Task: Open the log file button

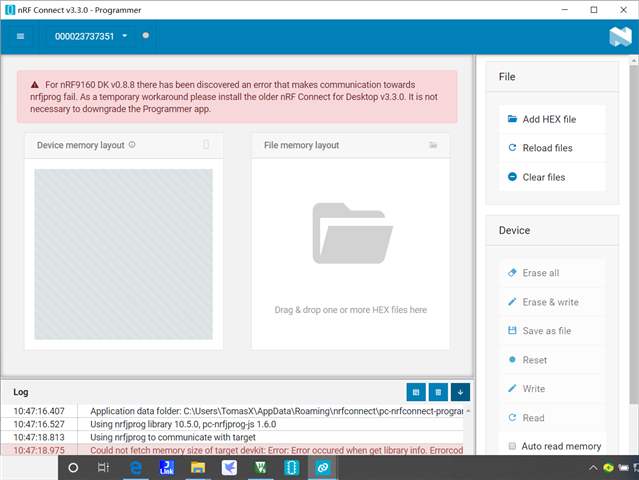Action: (x=416, y=392)
